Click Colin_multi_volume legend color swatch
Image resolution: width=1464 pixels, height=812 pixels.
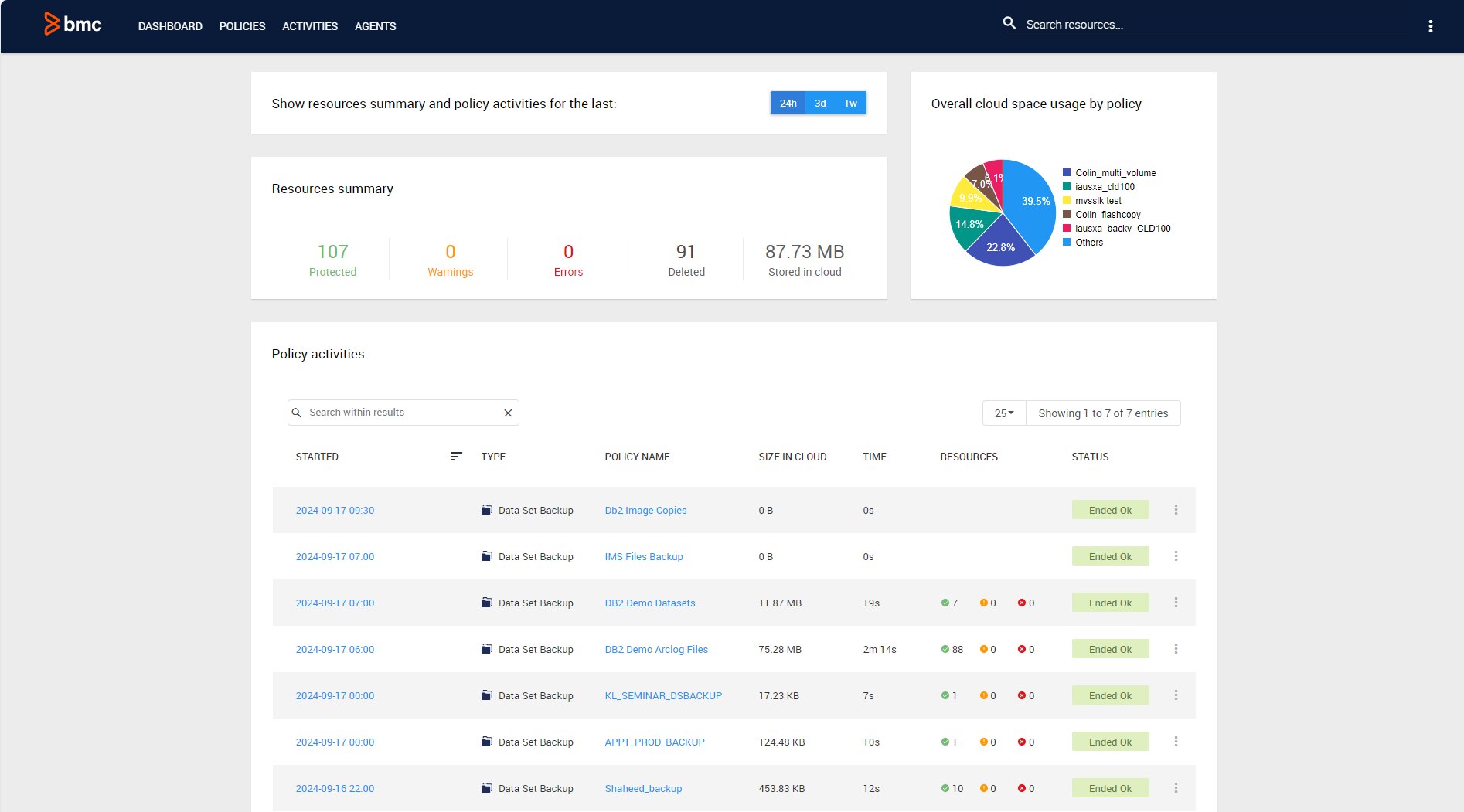[1067, 173]
